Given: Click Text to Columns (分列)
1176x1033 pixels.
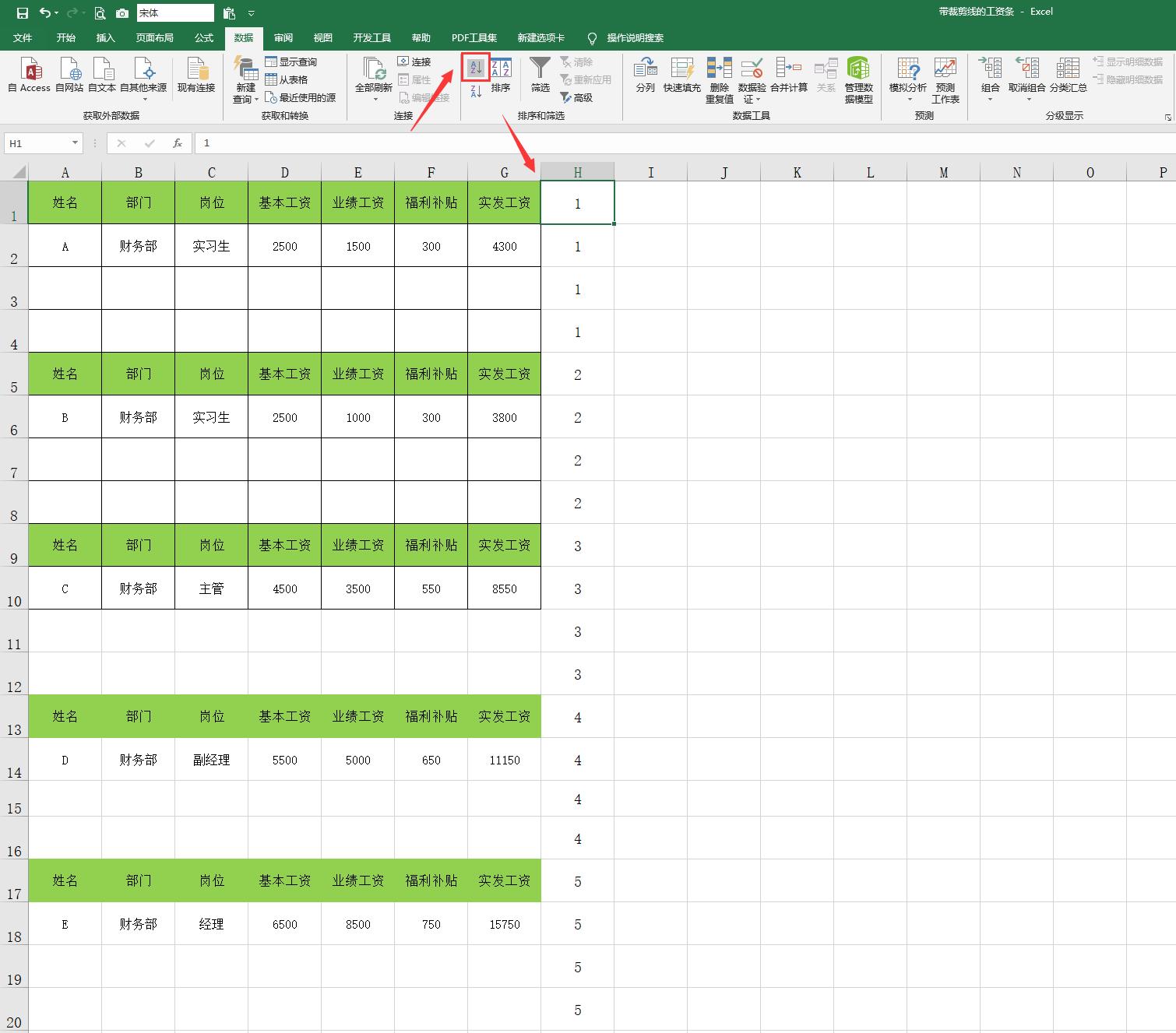Looking at the screenshot, I should pyautogui.click(x=646, y=76).
